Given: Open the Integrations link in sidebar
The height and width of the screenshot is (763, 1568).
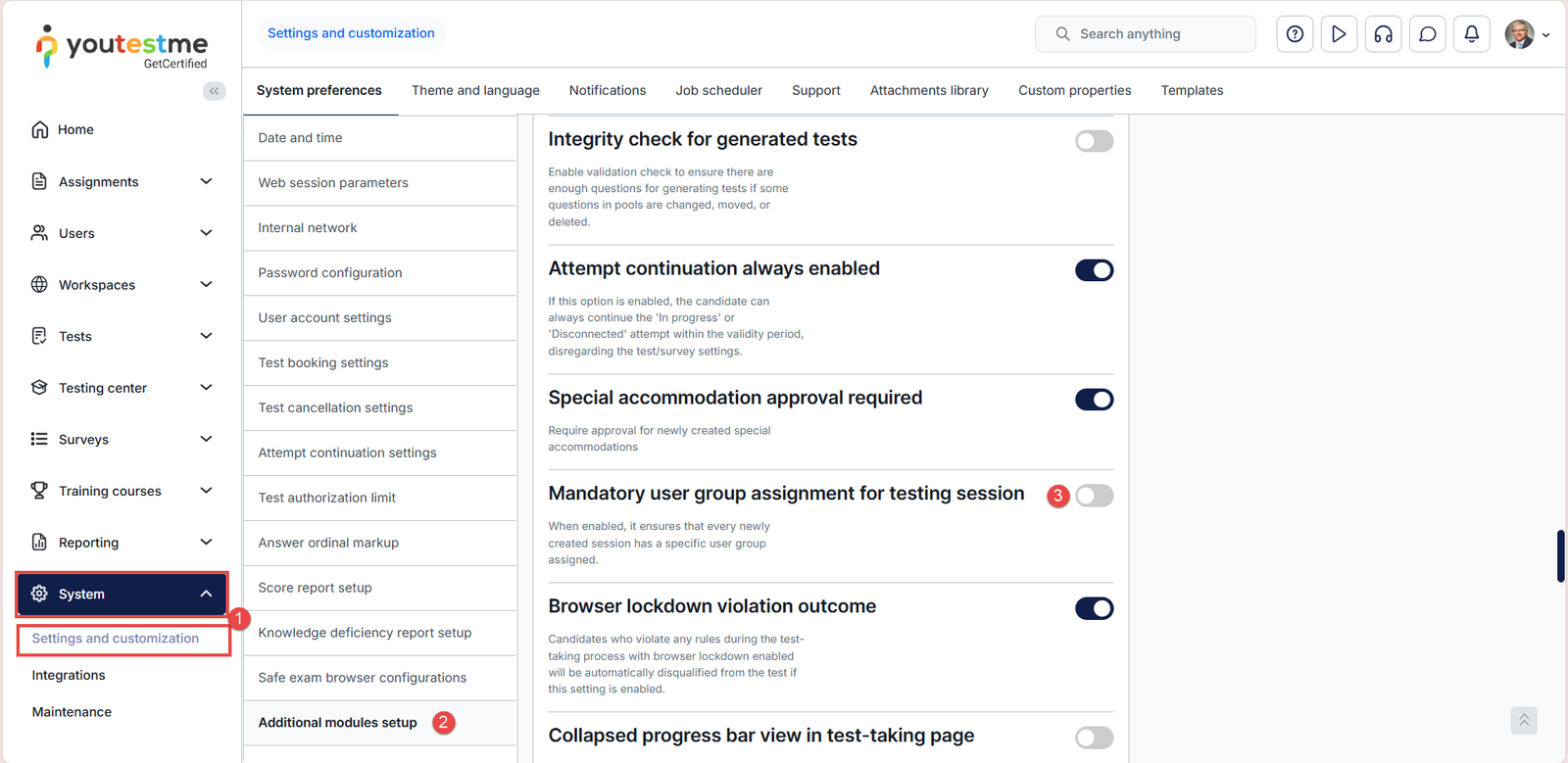Looking at the screenshot, I should pos(69,675).
